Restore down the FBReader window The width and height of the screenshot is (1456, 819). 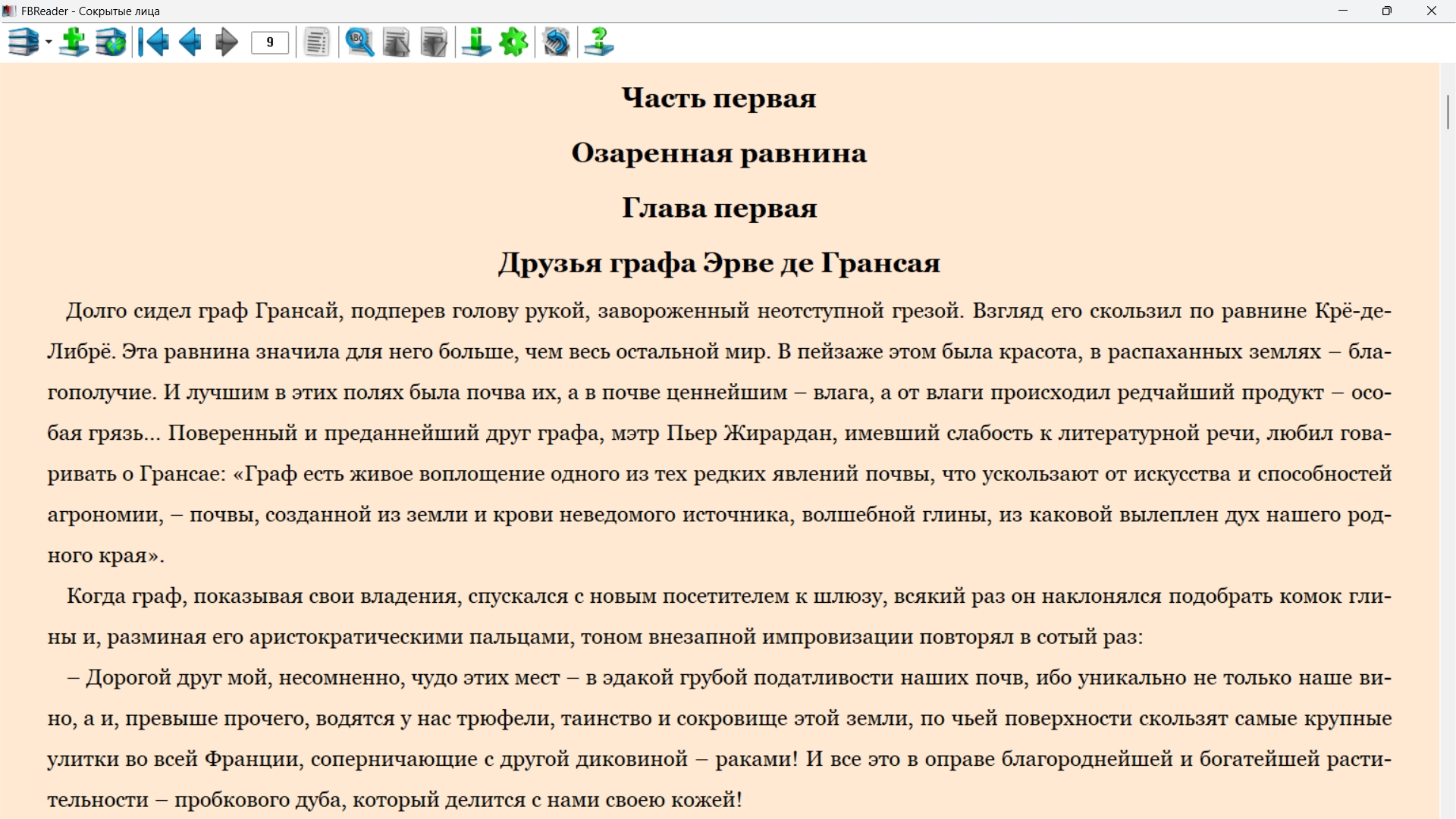1387,11
